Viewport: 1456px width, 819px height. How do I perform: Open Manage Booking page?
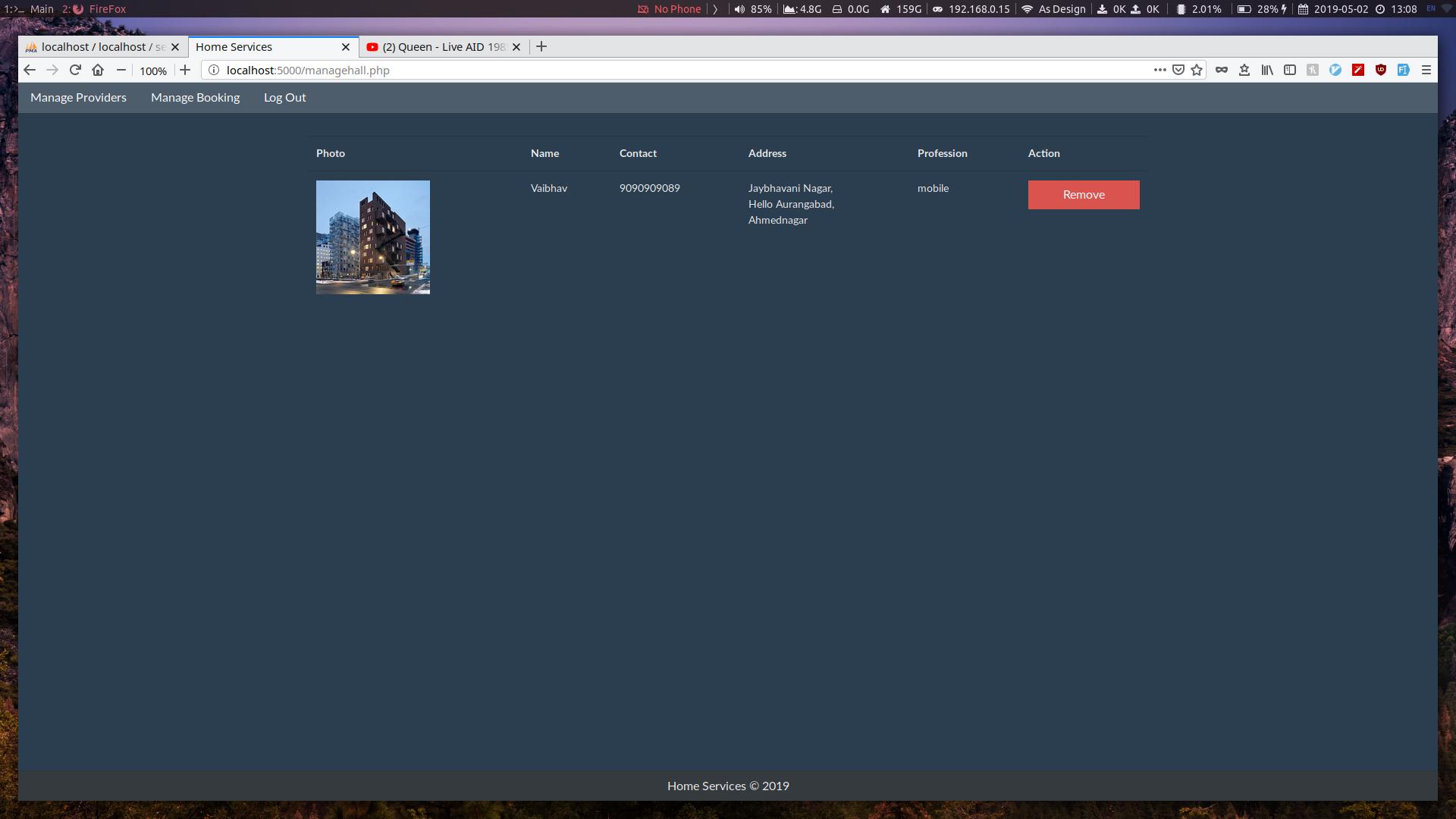195,97
